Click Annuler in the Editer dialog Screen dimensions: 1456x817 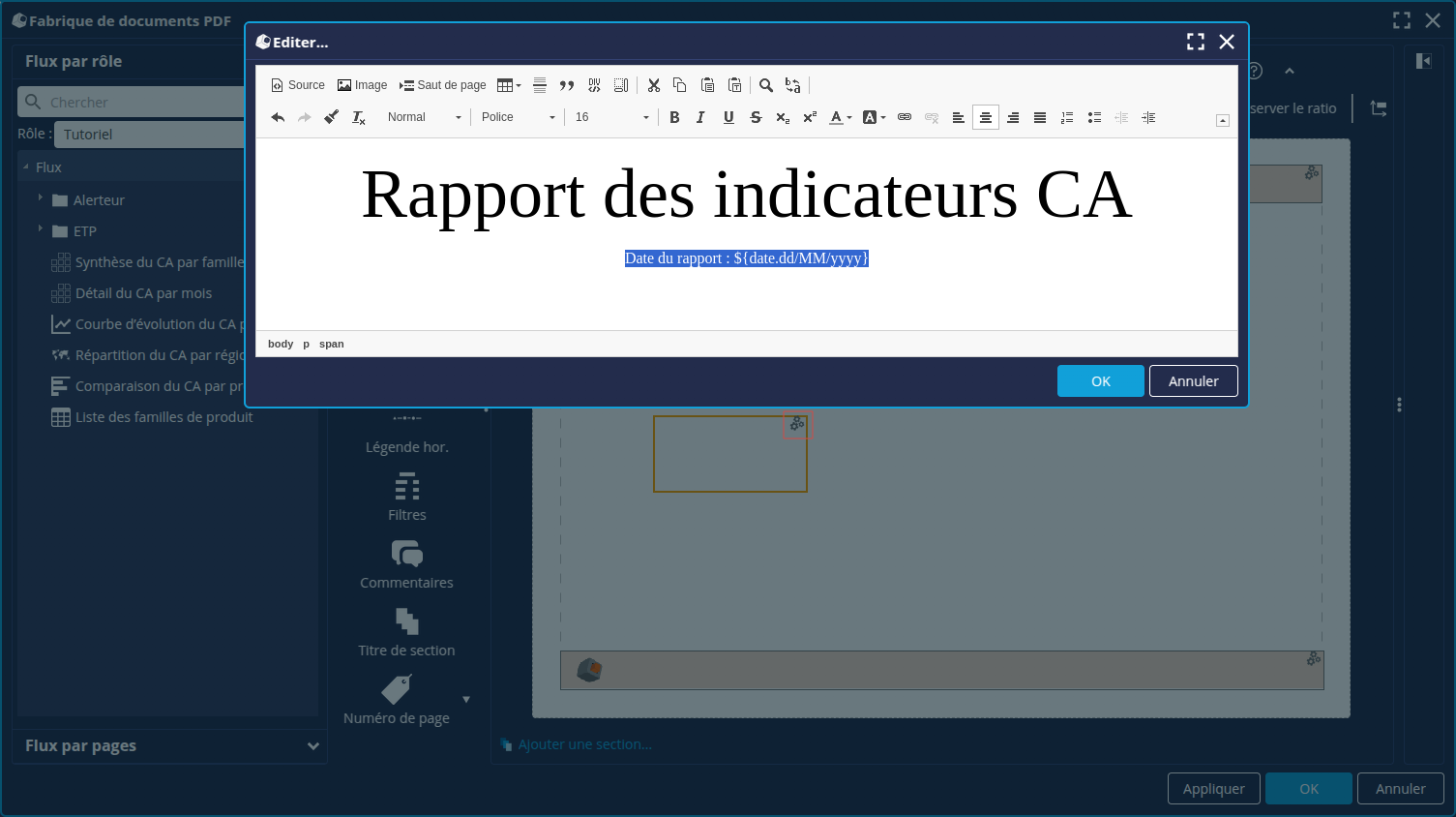pyautogui.click(x=1193, y=381)
